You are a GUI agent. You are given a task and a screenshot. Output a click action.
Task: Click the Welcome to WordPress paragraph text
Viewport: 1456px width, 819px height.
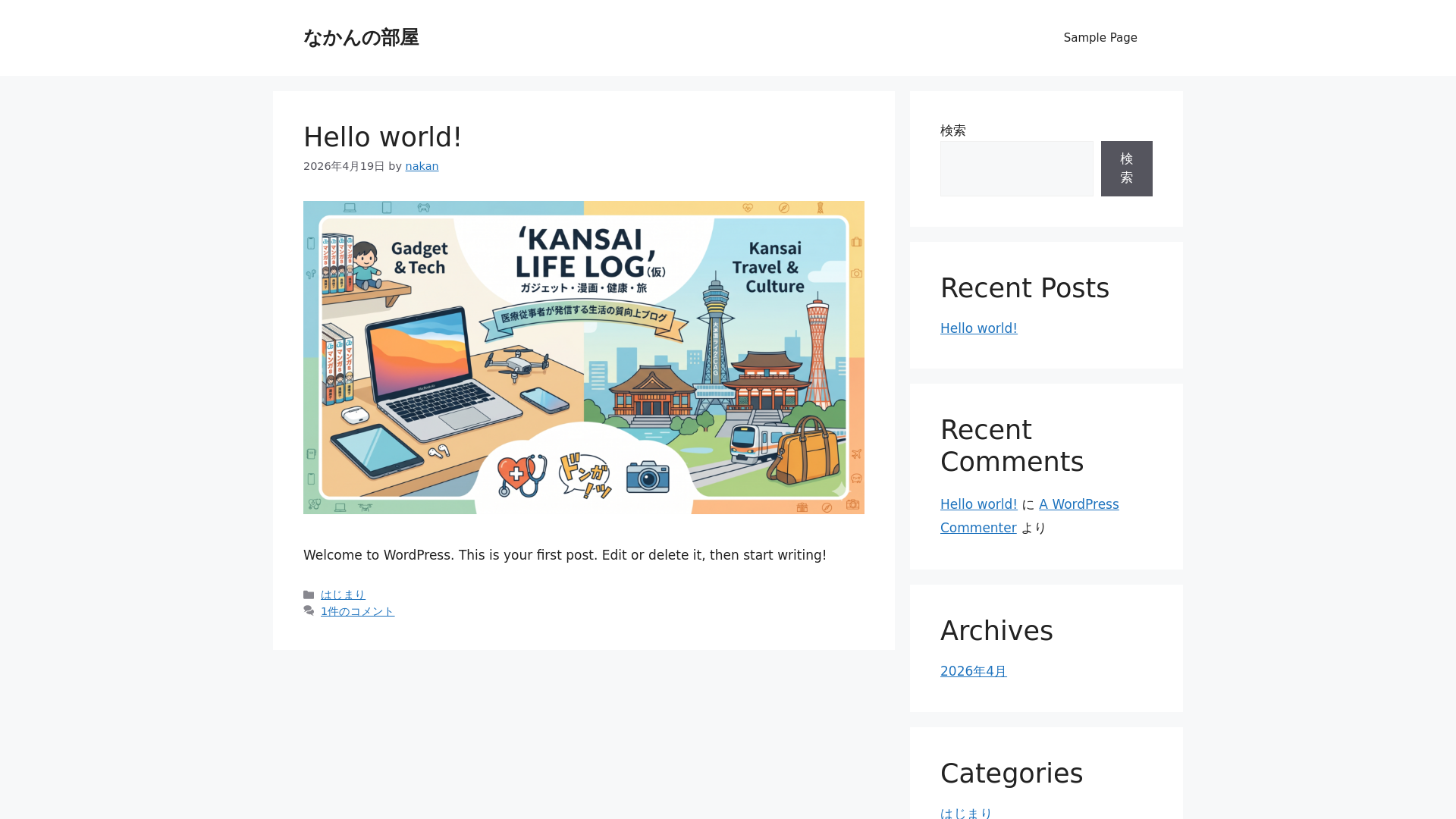click(565, 555)
